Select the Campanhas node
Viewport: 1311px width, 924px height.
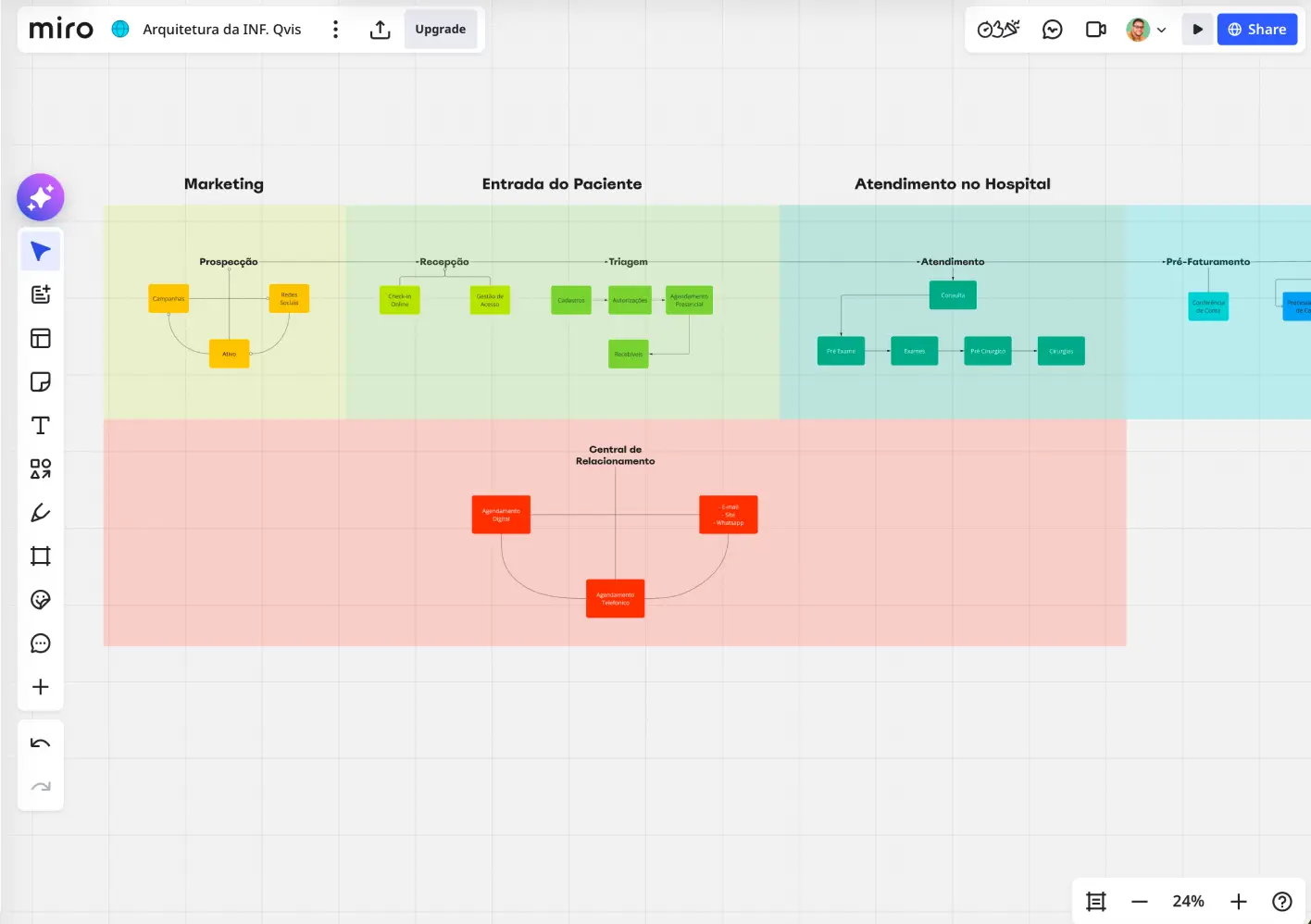[169, 299]
